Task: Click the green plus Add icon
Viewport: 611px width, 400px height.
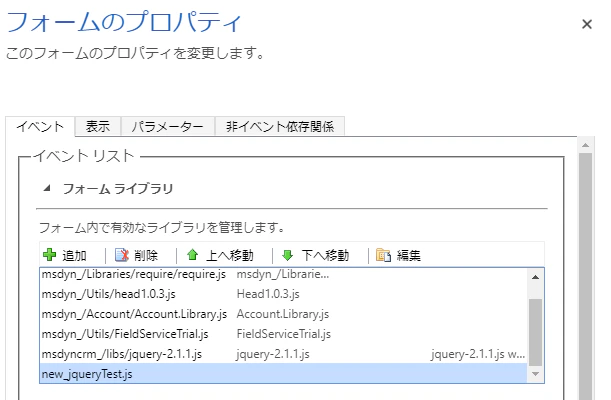Action: (49, 255)
